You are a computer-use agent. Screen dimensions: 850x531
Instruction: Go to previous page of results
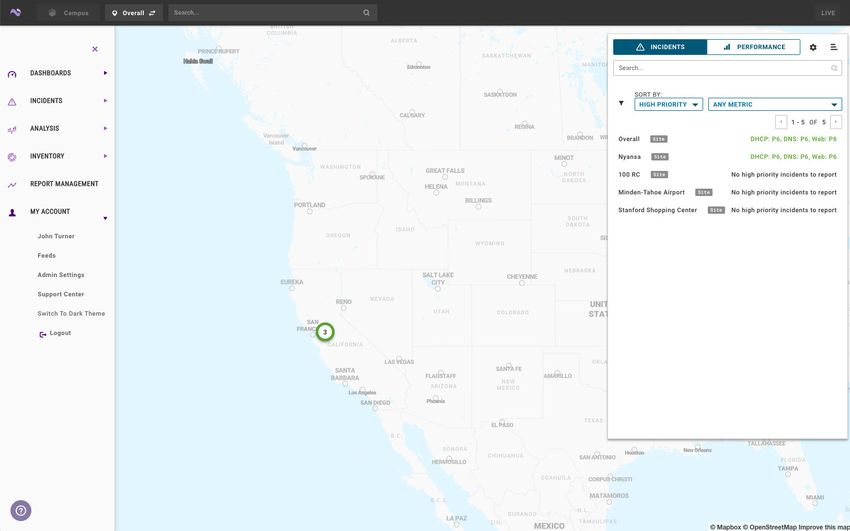click(781, 122)
